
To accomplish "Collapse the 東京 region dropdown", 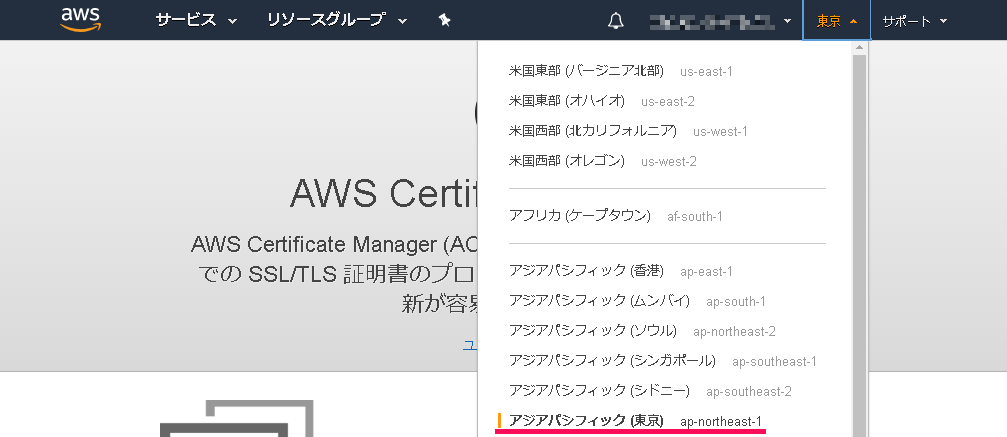I will [836, 21].
